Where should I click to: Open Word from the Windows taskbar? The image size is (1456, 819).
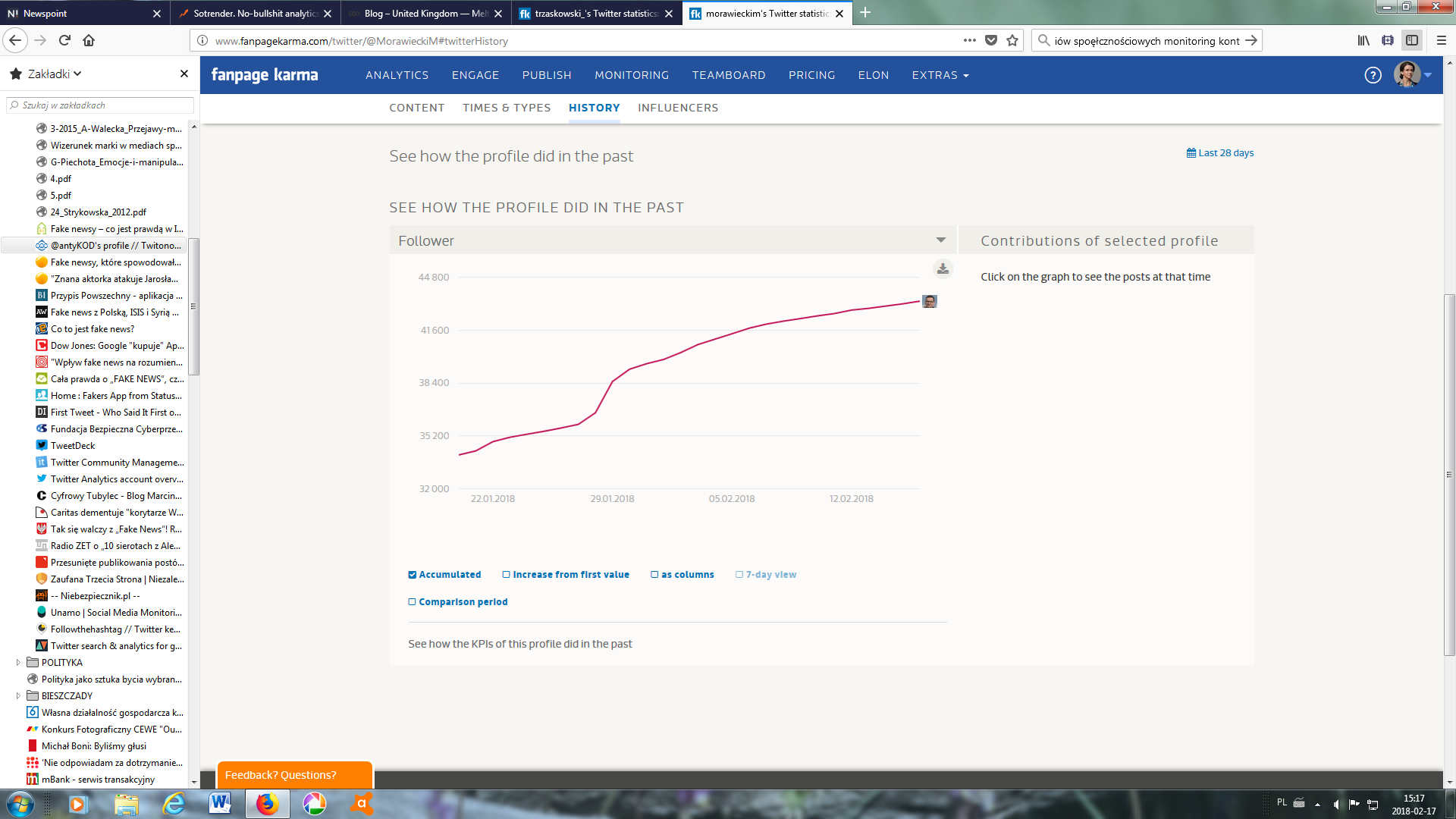(220, 803)
